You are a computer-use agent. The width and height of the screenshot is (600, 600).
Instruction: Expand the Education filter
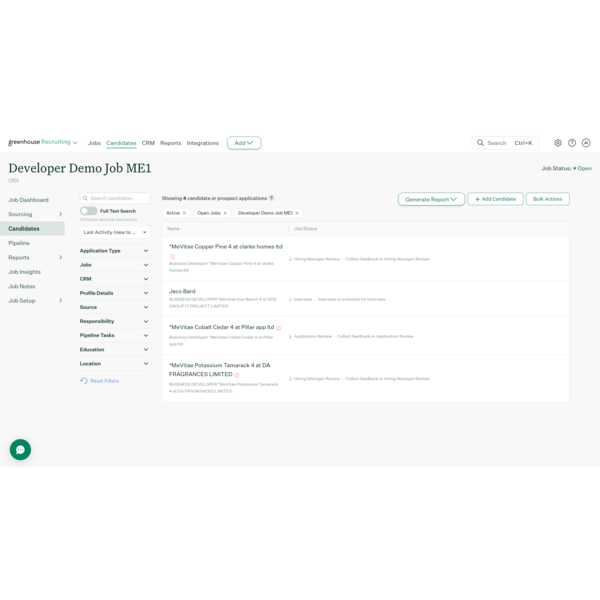[x=114, y=350]
